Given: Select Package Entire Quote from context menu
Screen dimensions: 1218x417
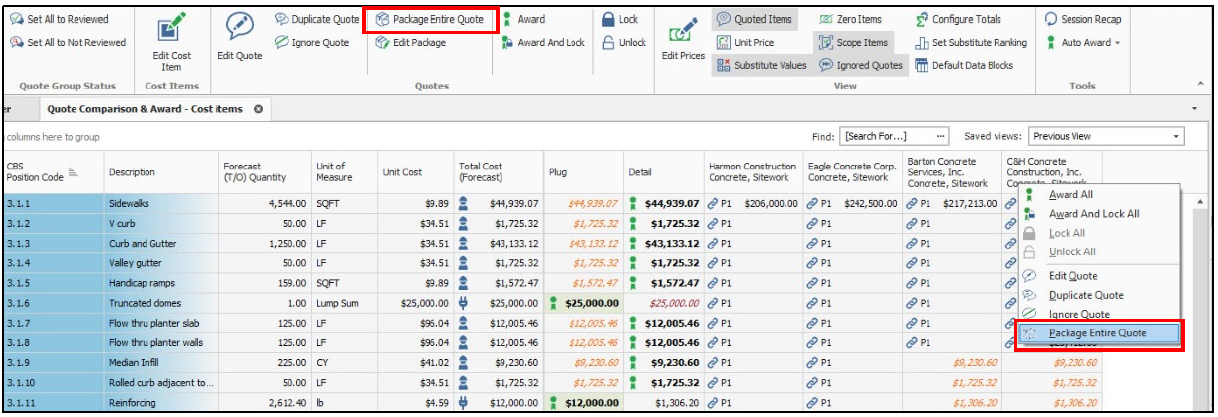Looking at the screenshot, I should pos(1098,333).
